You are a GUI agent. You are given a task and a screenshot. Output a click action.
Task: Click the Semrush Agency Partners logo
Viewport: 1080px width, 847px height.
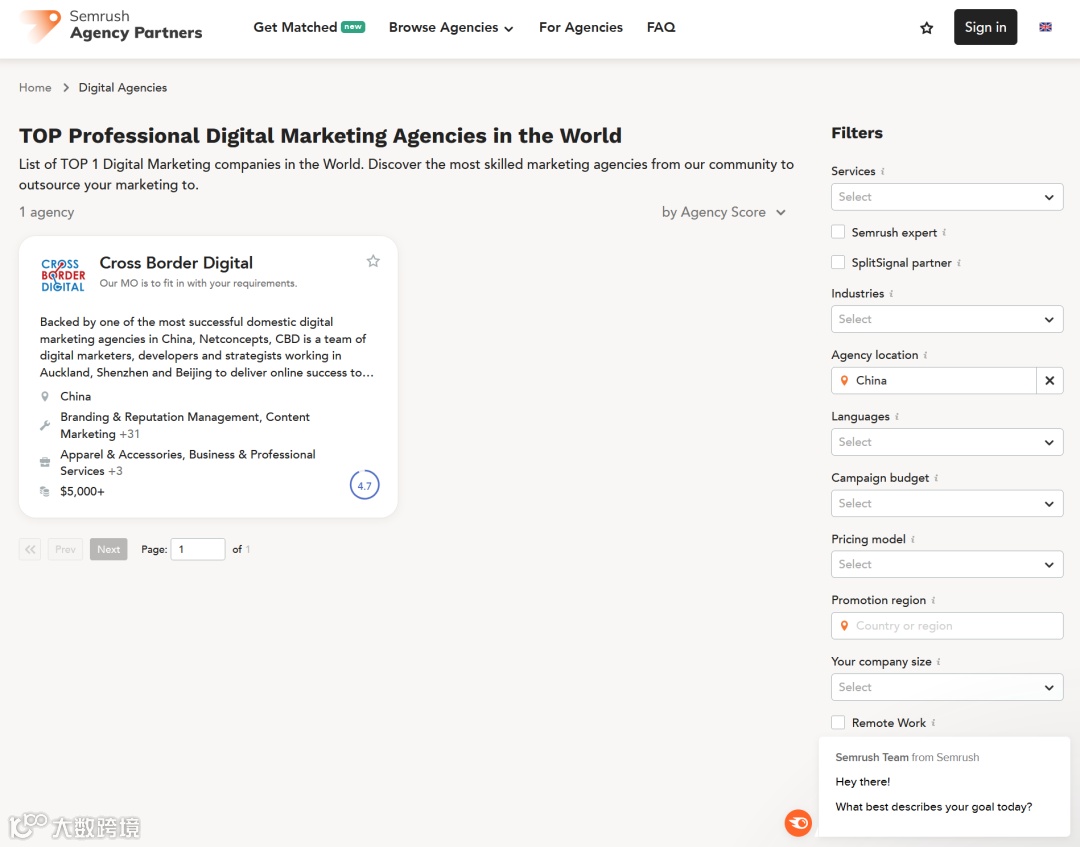[111, 26]
